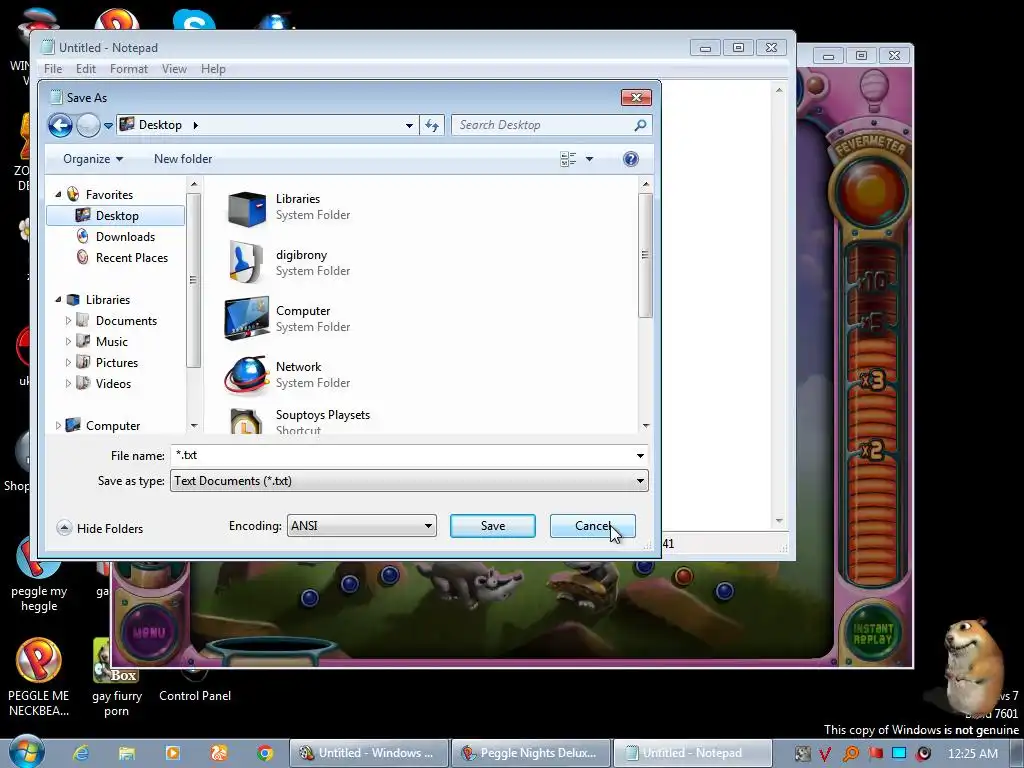
Task: Click the Cancel button
Action: tap(592, 526)
